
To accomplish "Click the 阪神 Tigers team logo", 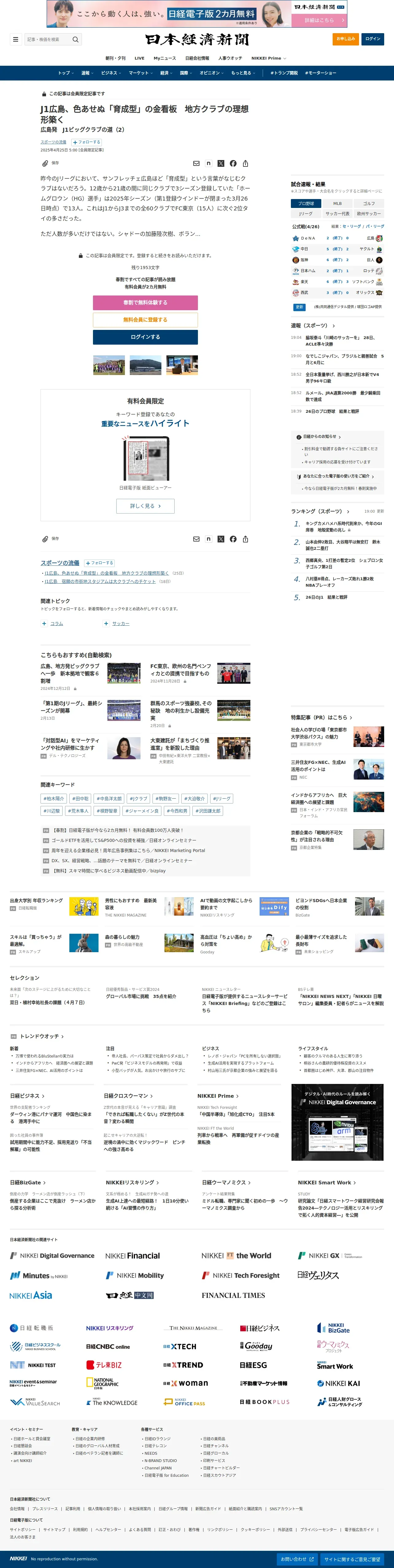I will 295,260.
